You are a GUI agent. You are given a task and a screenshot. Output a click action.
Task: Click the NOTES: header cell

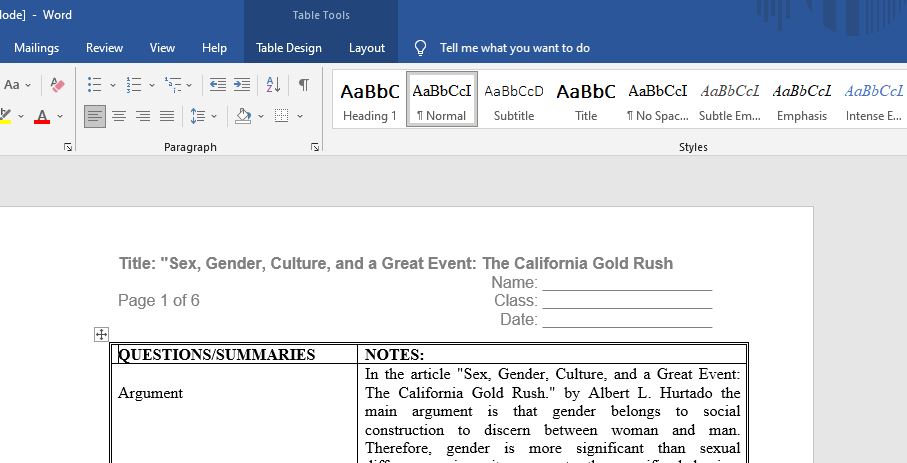552,355
